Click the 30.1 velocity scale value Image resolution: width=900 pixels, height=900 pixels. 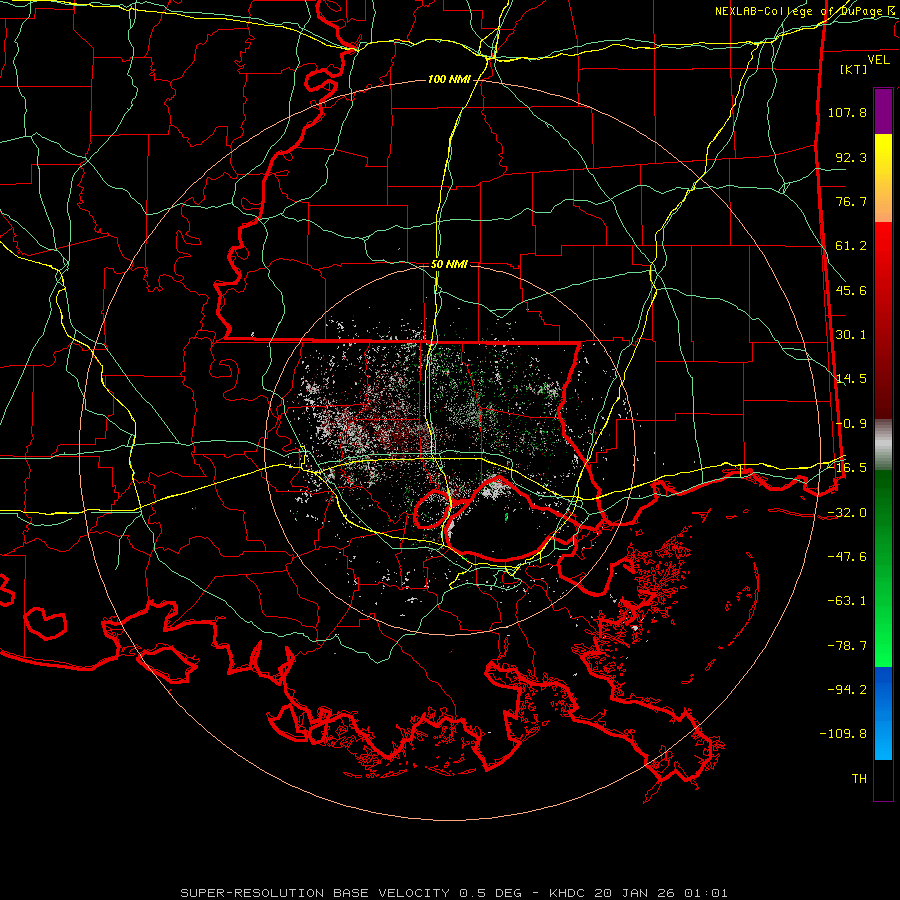(x=851, y=335)
